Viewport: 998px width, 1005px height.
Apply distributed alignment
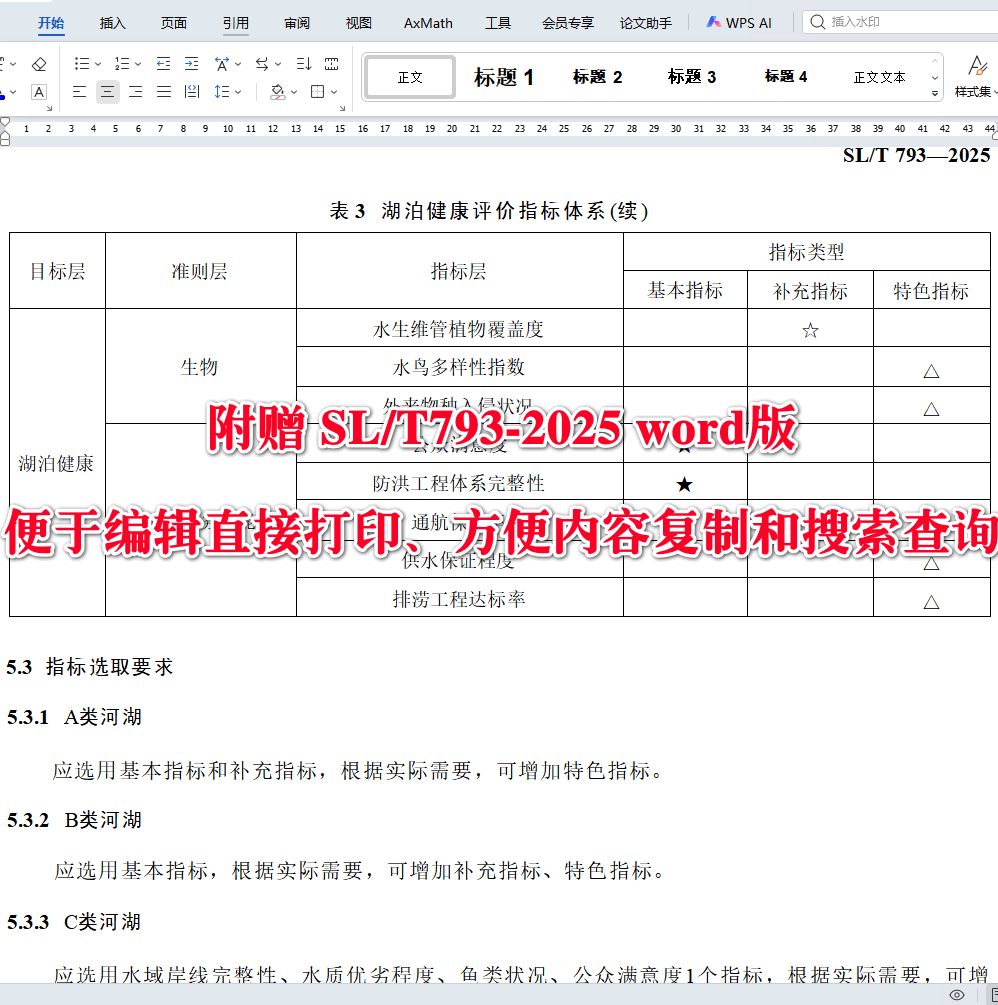(x=192, y=92)
